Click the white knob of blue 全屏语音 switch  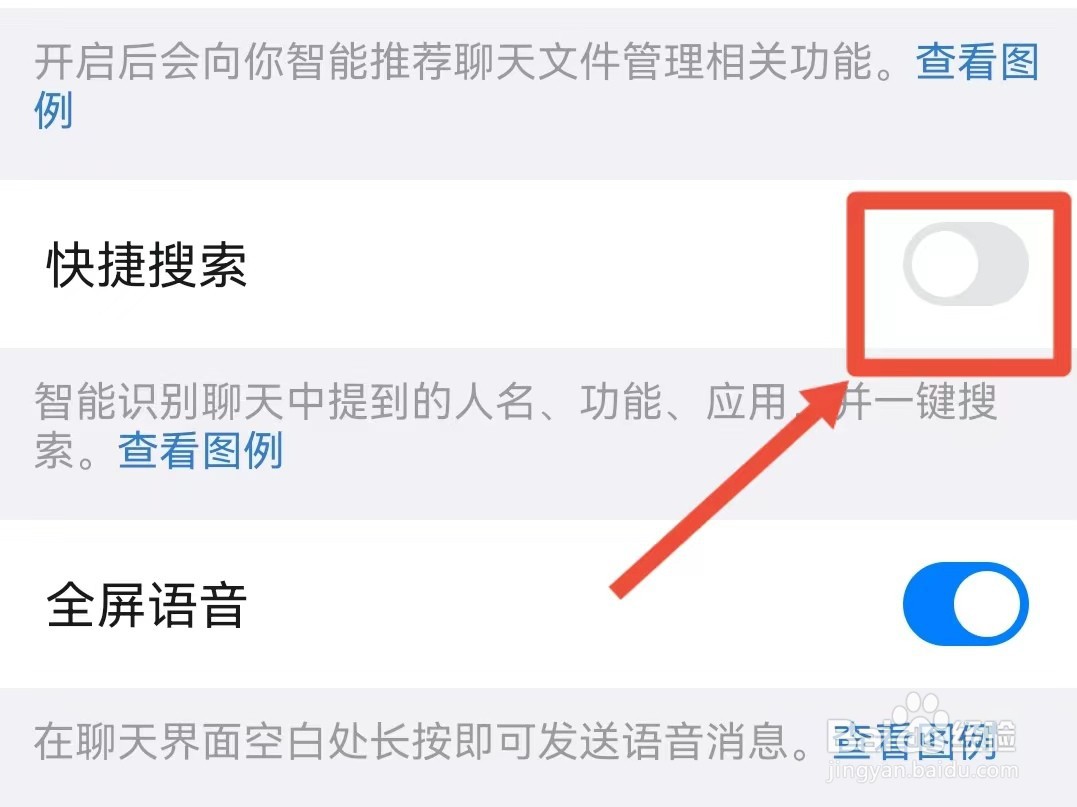pos(986,604)
